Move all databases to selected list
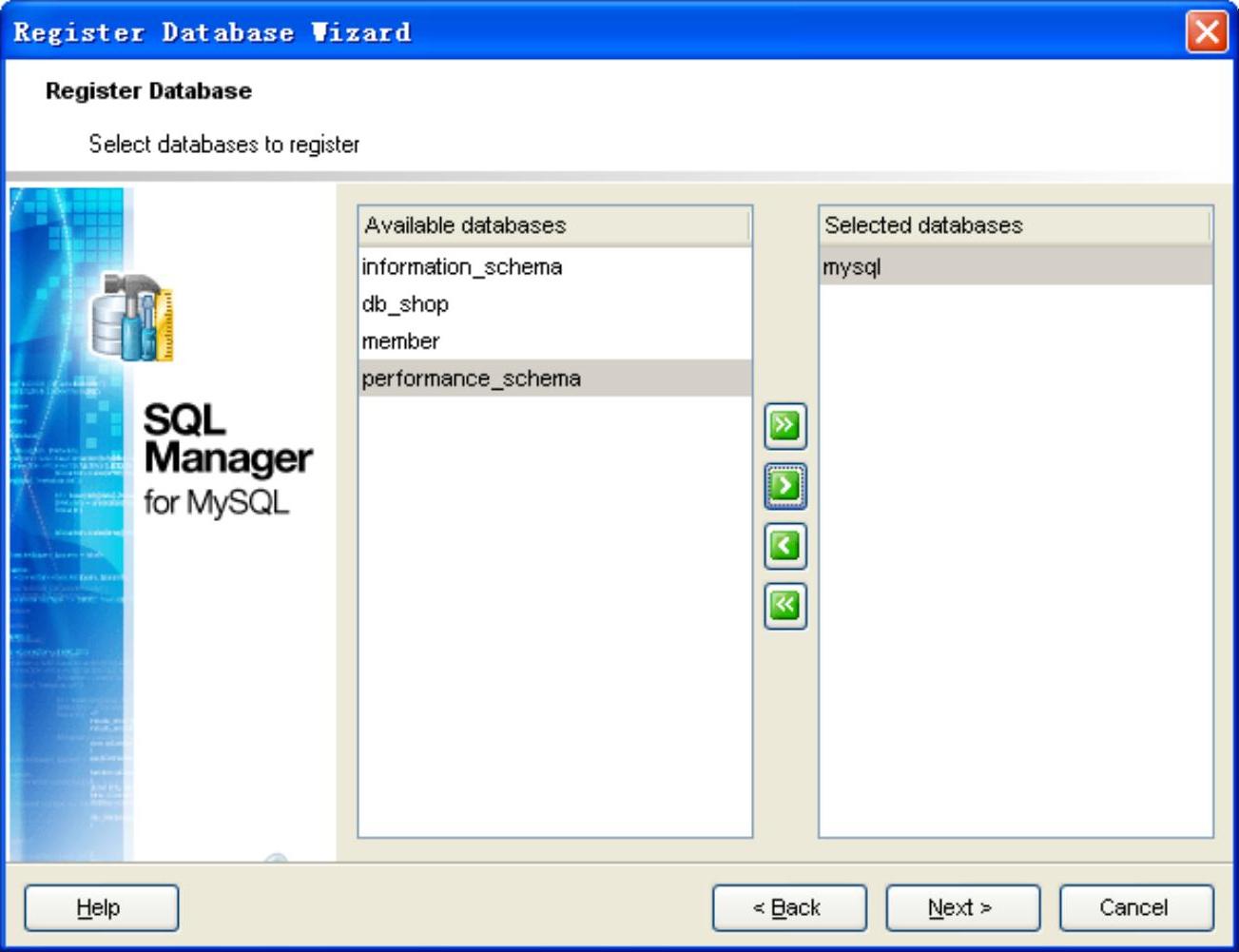 784,425
